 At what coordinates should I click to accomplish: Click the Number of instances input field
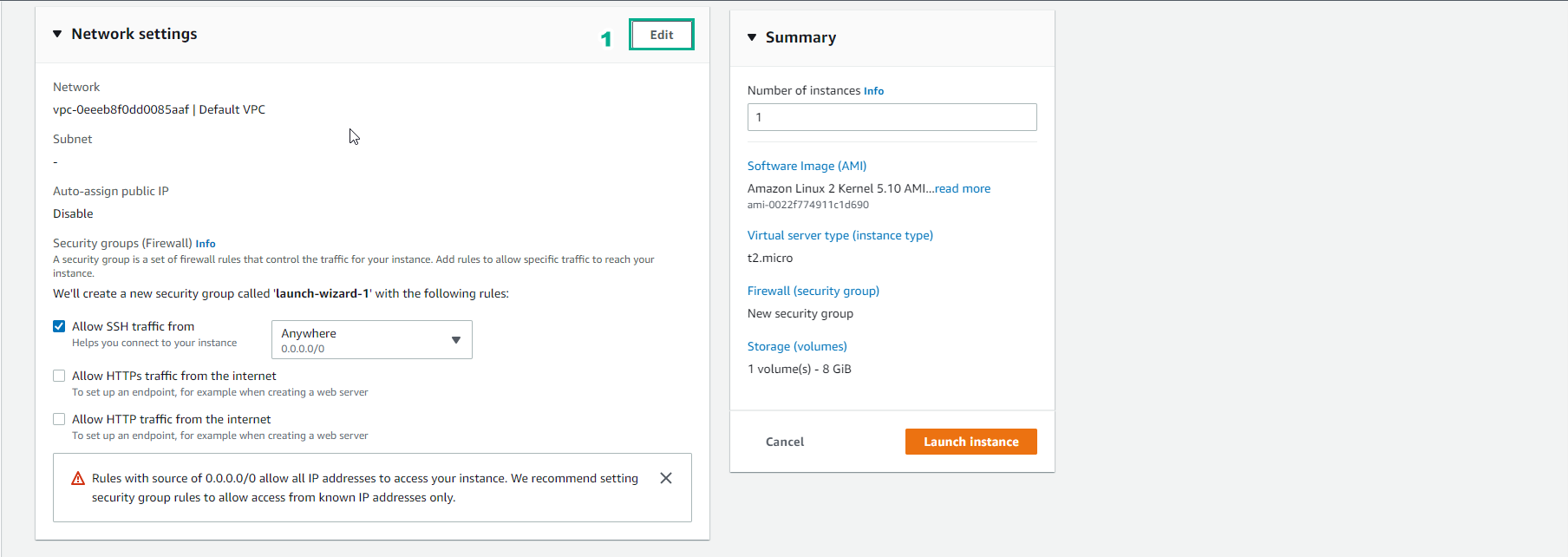click(x=892, y=117)
